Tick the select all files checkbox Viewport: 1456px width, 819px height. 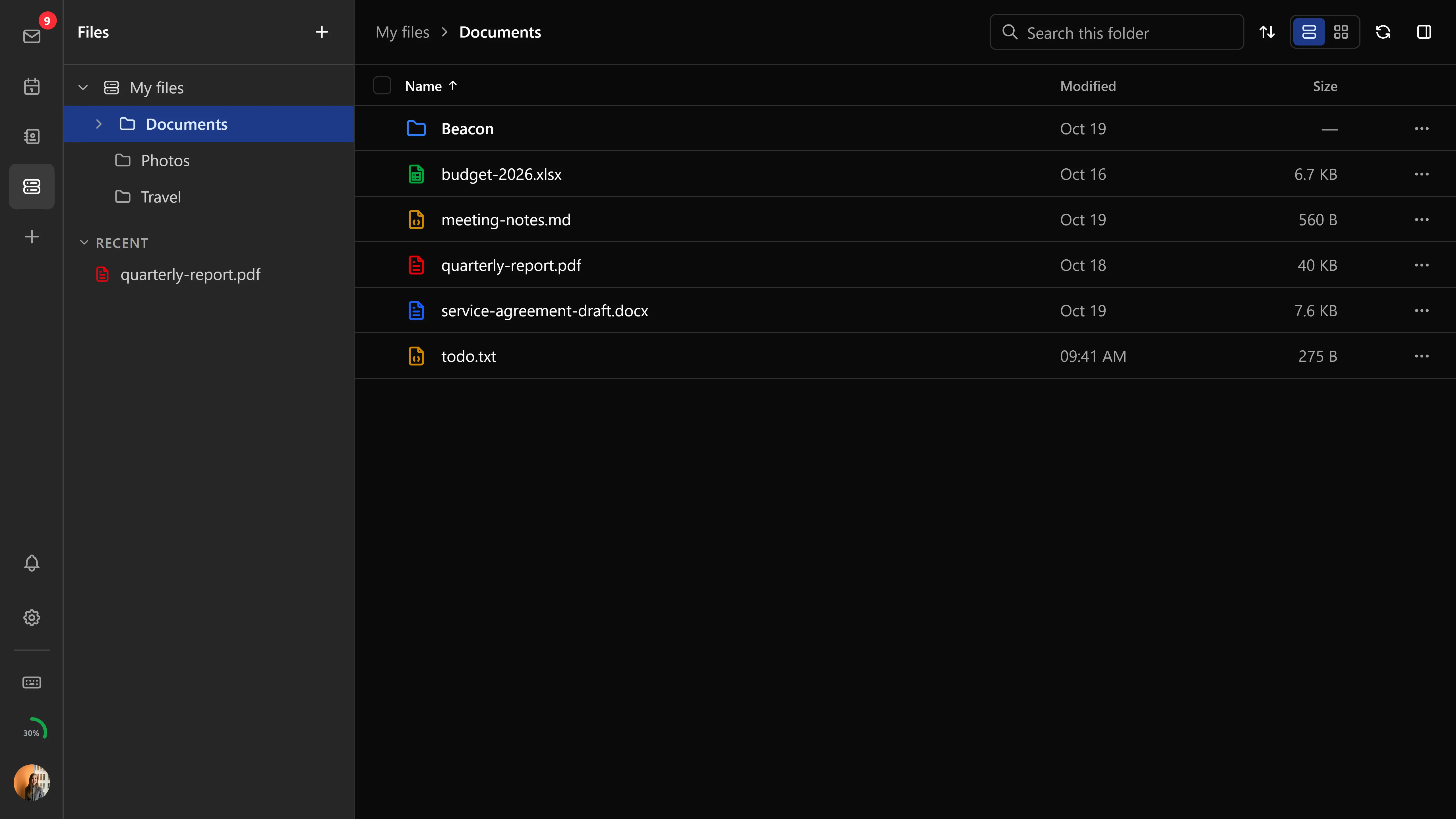tap(382, 85)
